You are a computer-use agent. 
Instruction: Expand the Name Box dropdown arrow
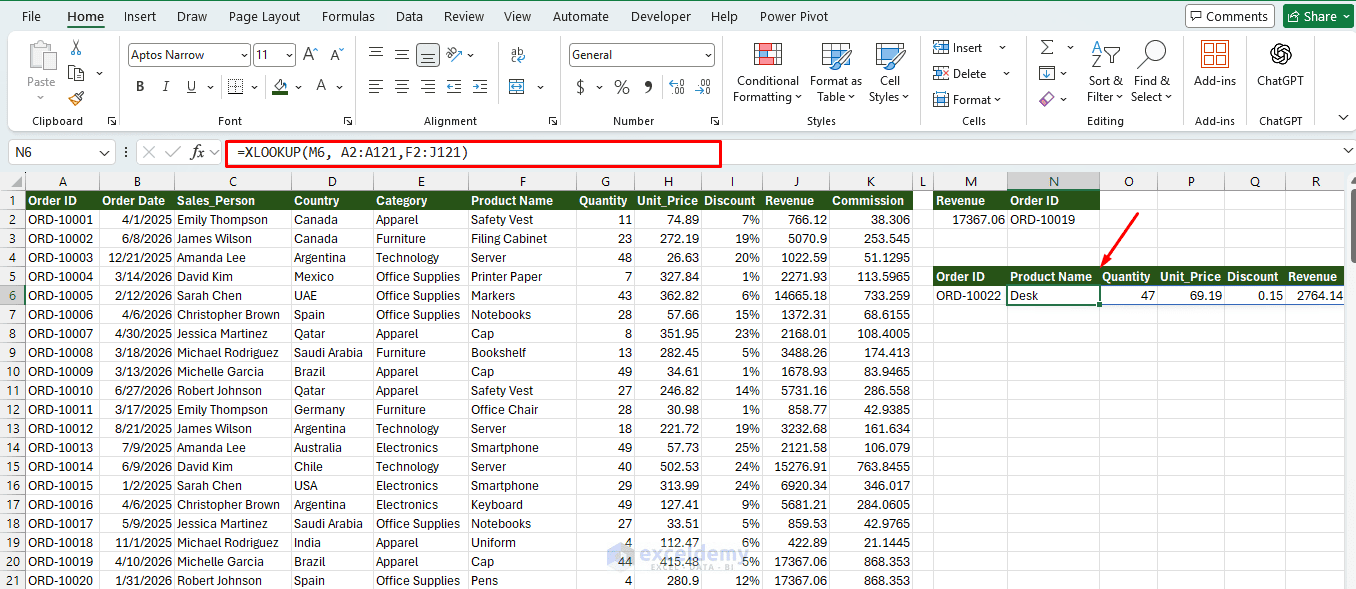point(105,153)
